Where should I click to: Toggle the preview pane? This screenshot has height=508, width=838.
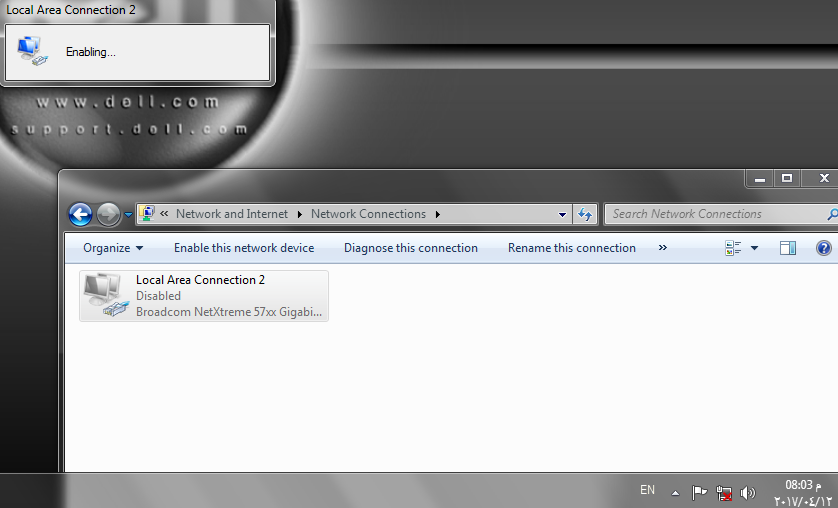click(788, 248)
